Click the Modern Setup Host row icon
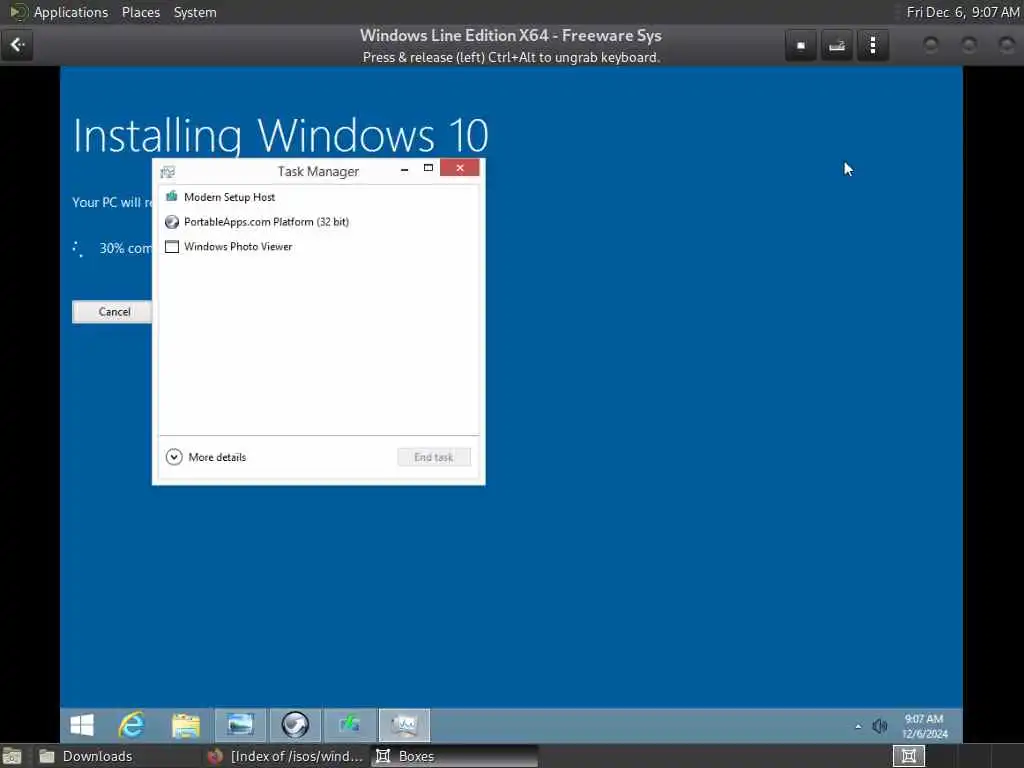1024x768 pixels. (172, 197)
